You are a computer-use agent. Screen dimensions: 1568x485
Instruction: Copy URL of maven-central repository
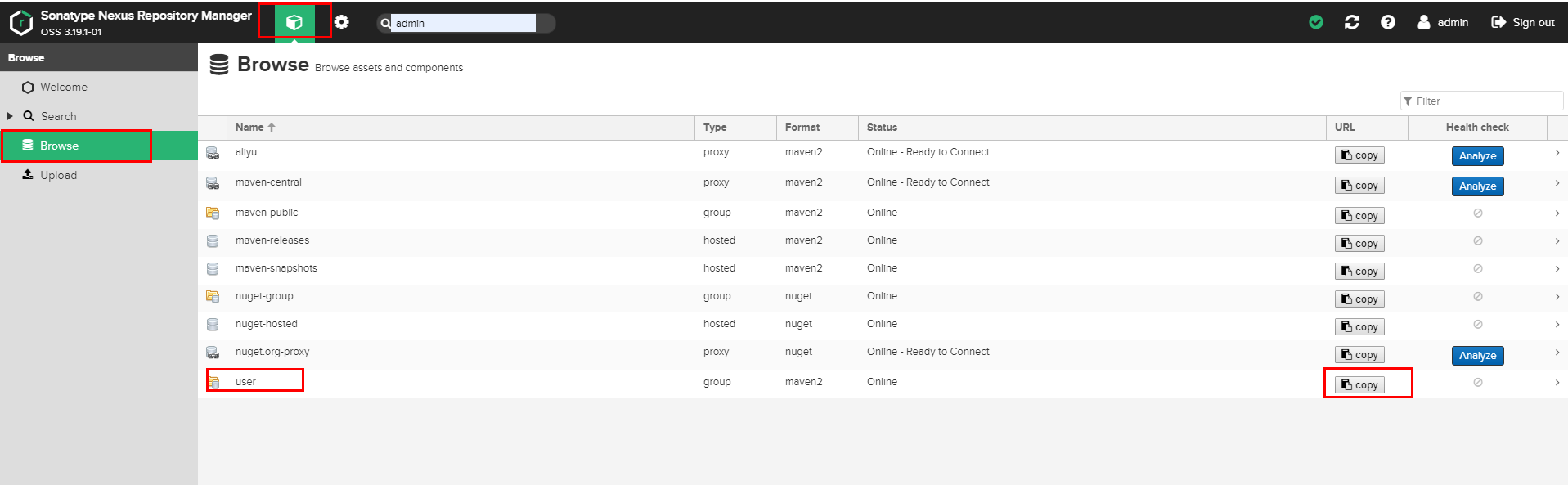pos(1359,186)
